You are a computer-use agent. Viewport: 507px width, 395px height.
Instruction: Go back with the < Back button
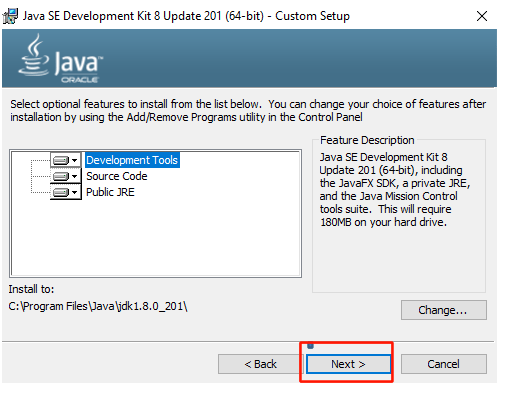[260, 364]
